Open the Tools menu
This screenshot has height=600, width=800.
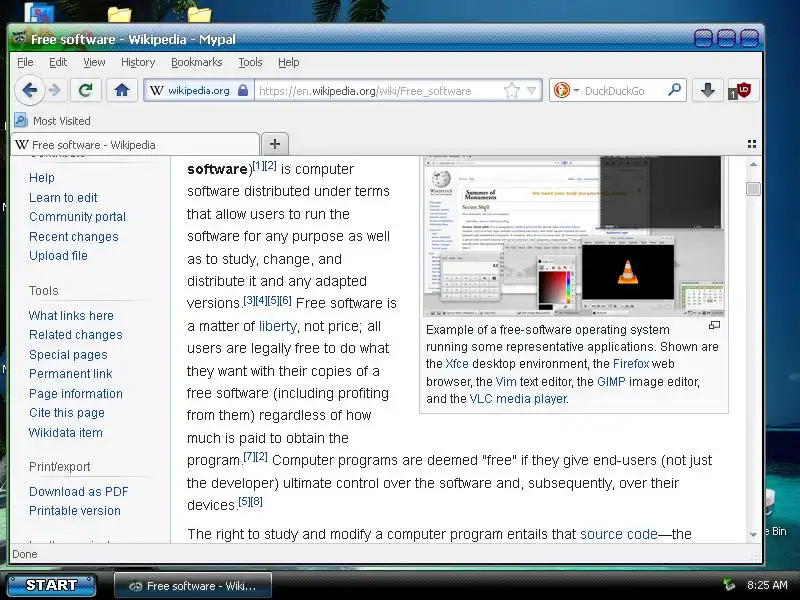point(250,62)
